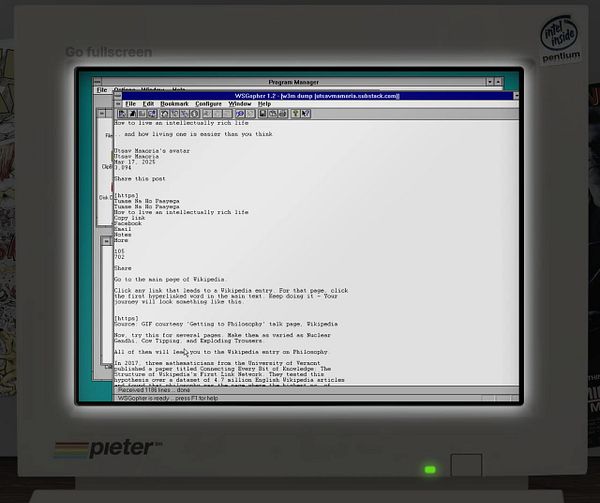Open WSGopher application control-menu box
Image resolution: width=600 pixels, height=503 pixels.
click(x=118, y=96)
